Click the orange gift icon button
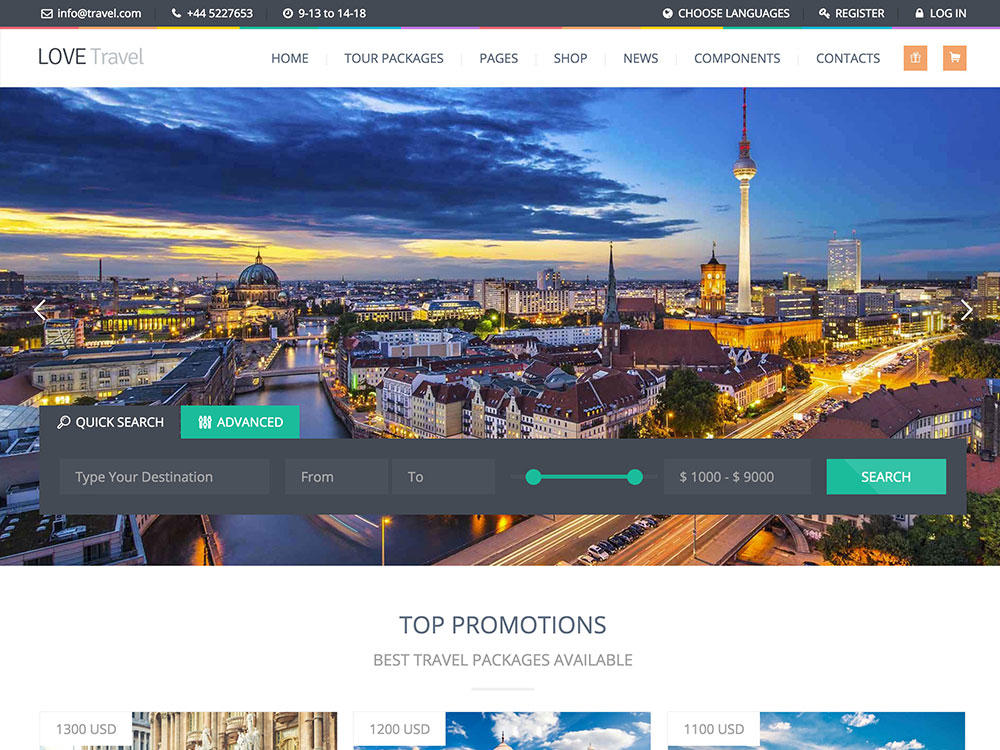This screenshot has width=1000, height=750. click(915, 58)
